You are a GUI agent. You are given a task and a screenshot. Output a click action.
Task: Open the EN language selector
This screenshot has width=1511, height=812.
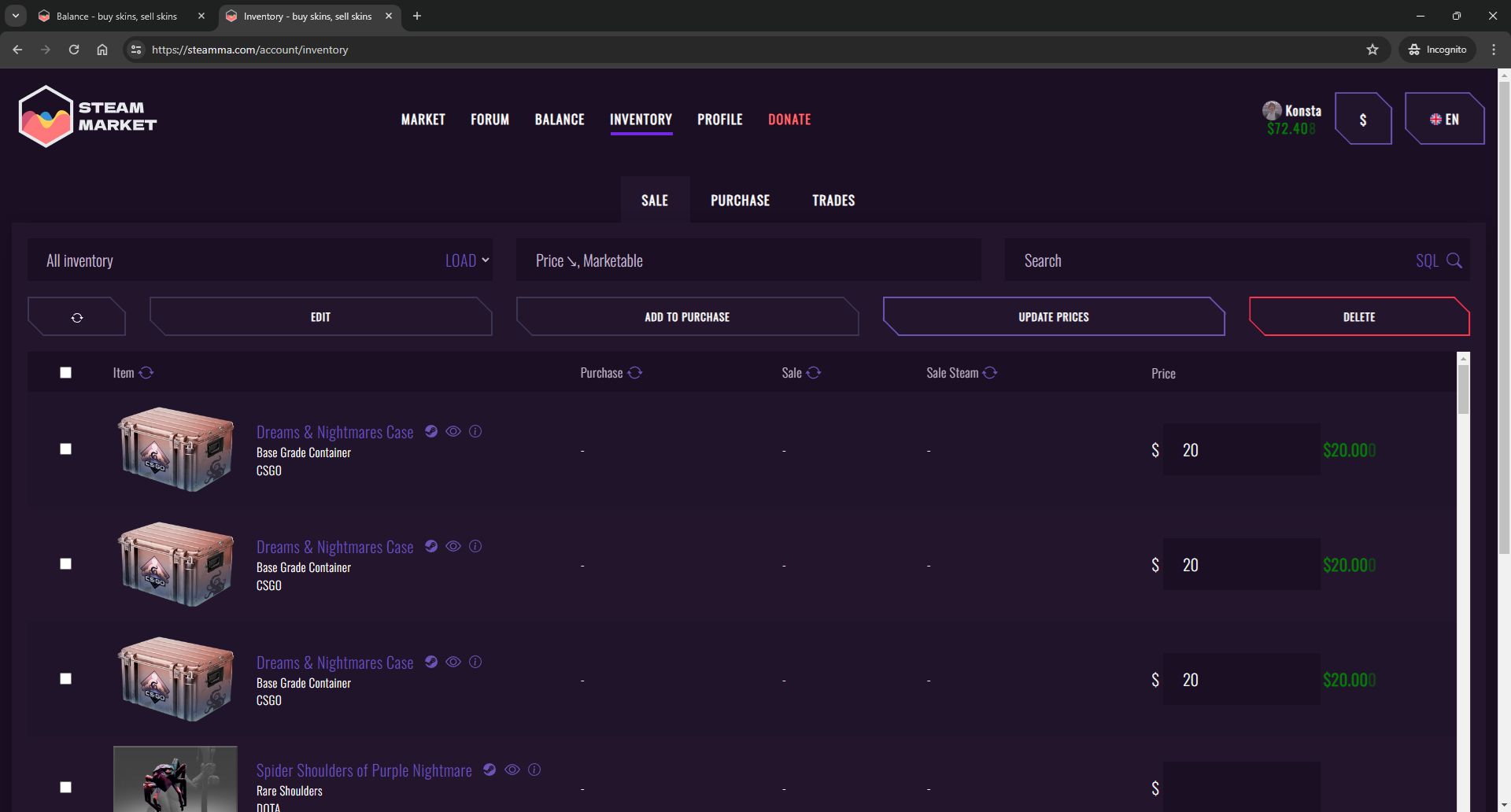click(x=1444, y=119)
